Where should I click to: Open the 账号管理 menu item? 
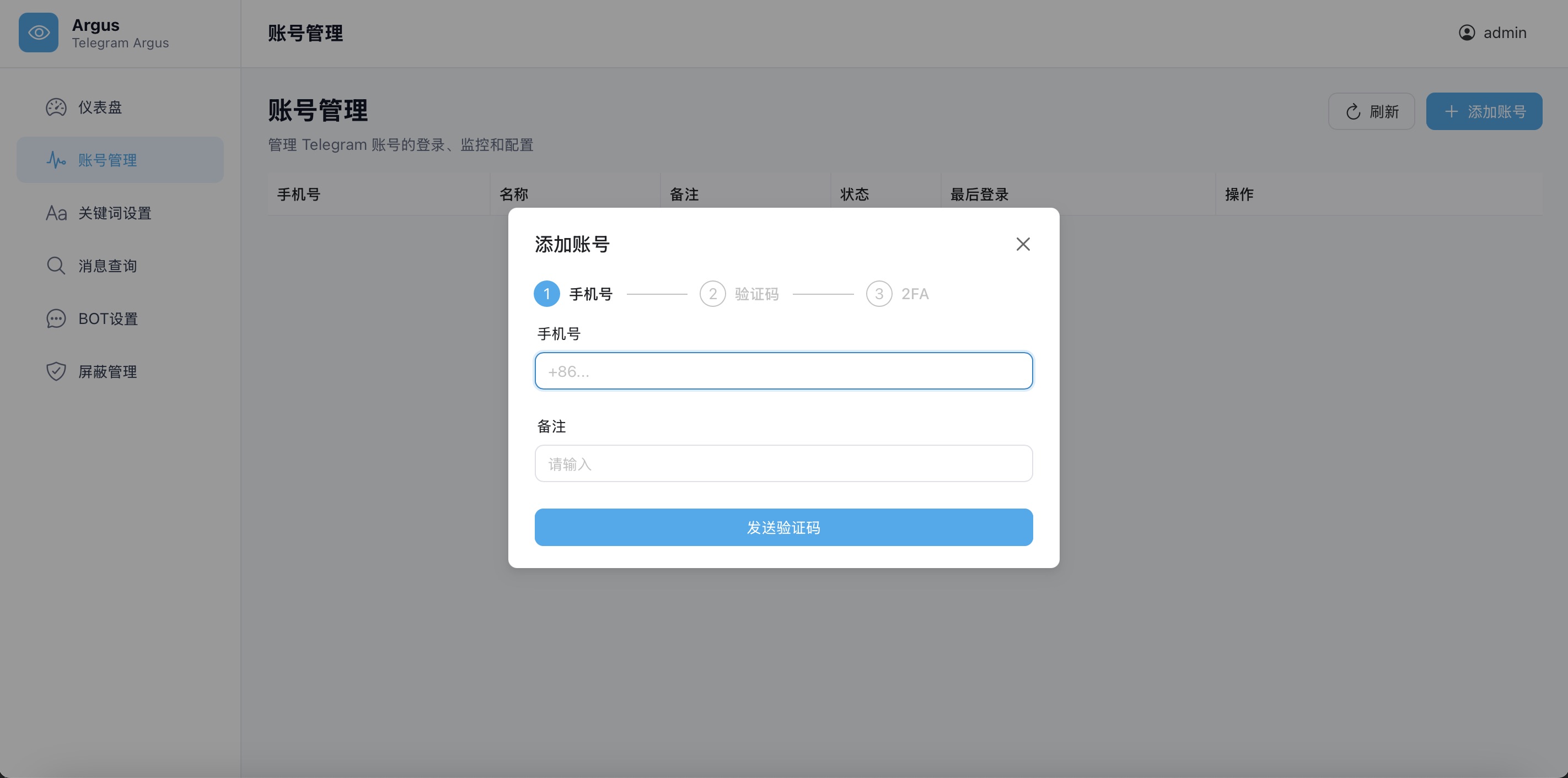(120, 160)
